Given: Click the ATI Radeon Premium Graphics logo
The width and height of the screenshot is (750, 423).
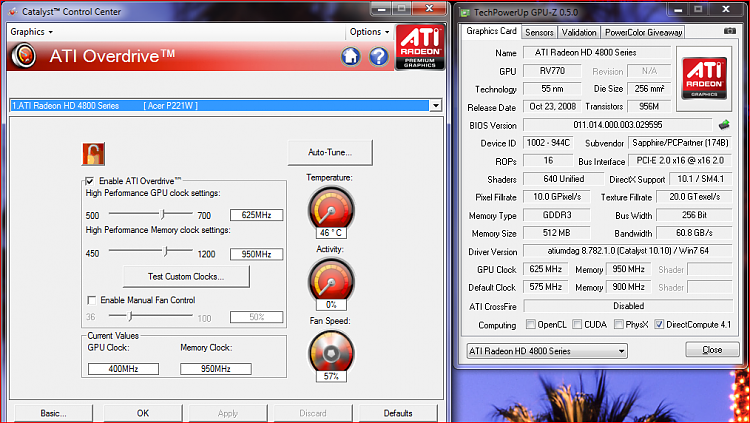Looking at the screenshot, I should (x=420, y=47).
